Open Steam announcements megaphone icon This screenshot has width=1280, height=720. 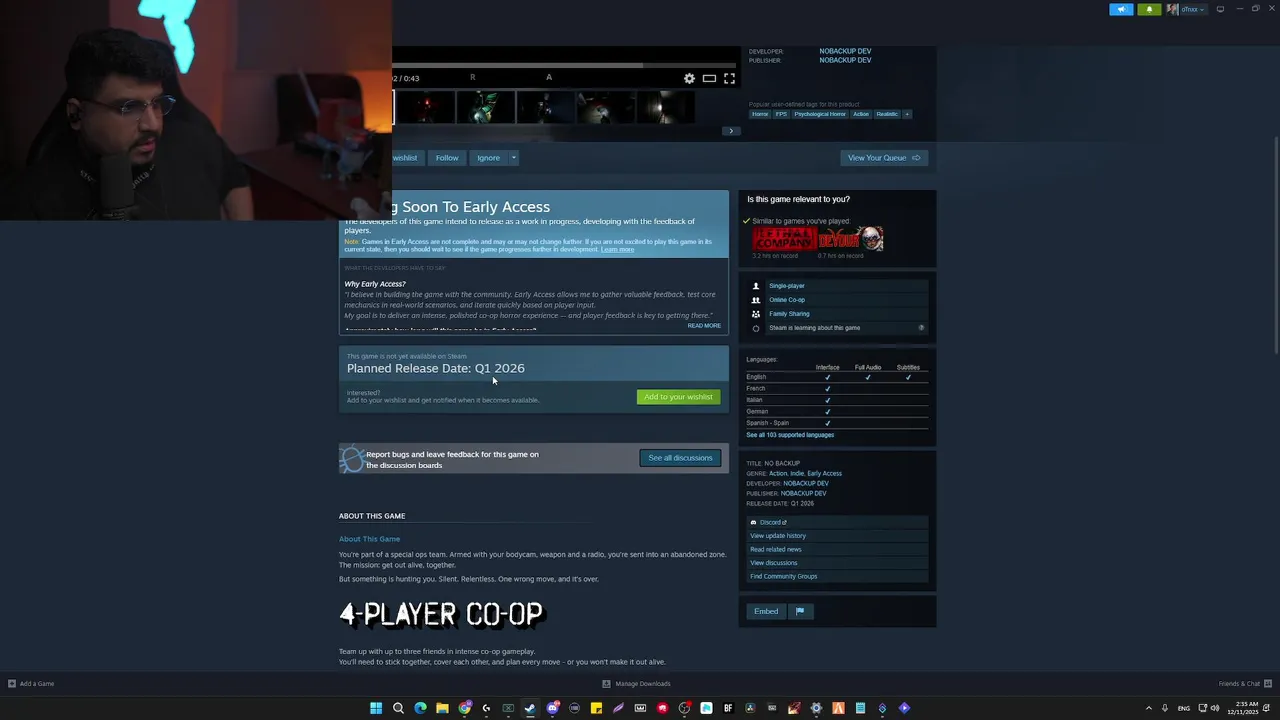click(x=1121, y=9)
